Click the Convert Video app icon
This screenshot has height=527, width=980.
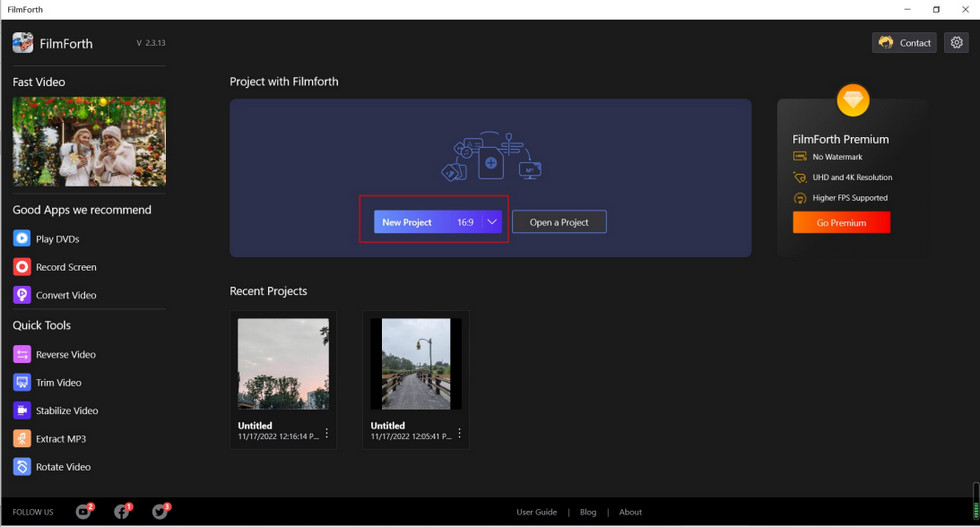point(22,295)
